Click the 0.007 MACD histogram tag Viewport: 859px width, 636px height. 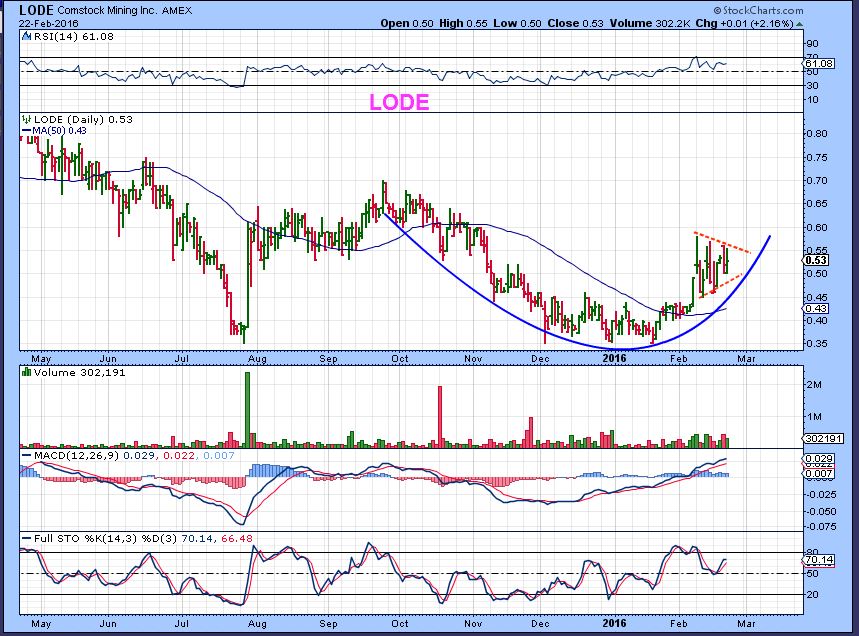[x=818, y=473]
